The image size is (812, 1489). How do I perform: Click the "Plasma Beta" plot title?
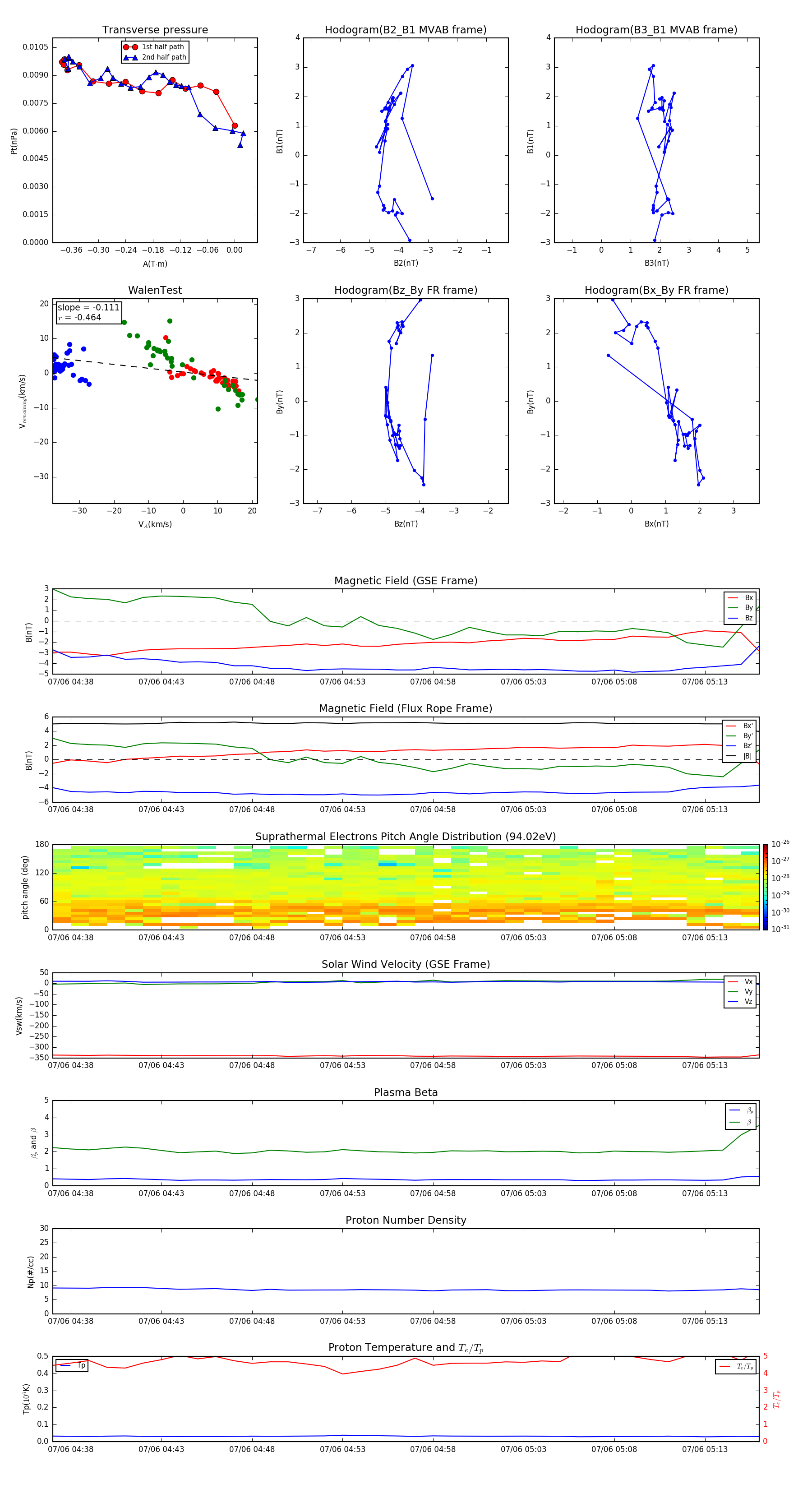[x=406, y=1092]
